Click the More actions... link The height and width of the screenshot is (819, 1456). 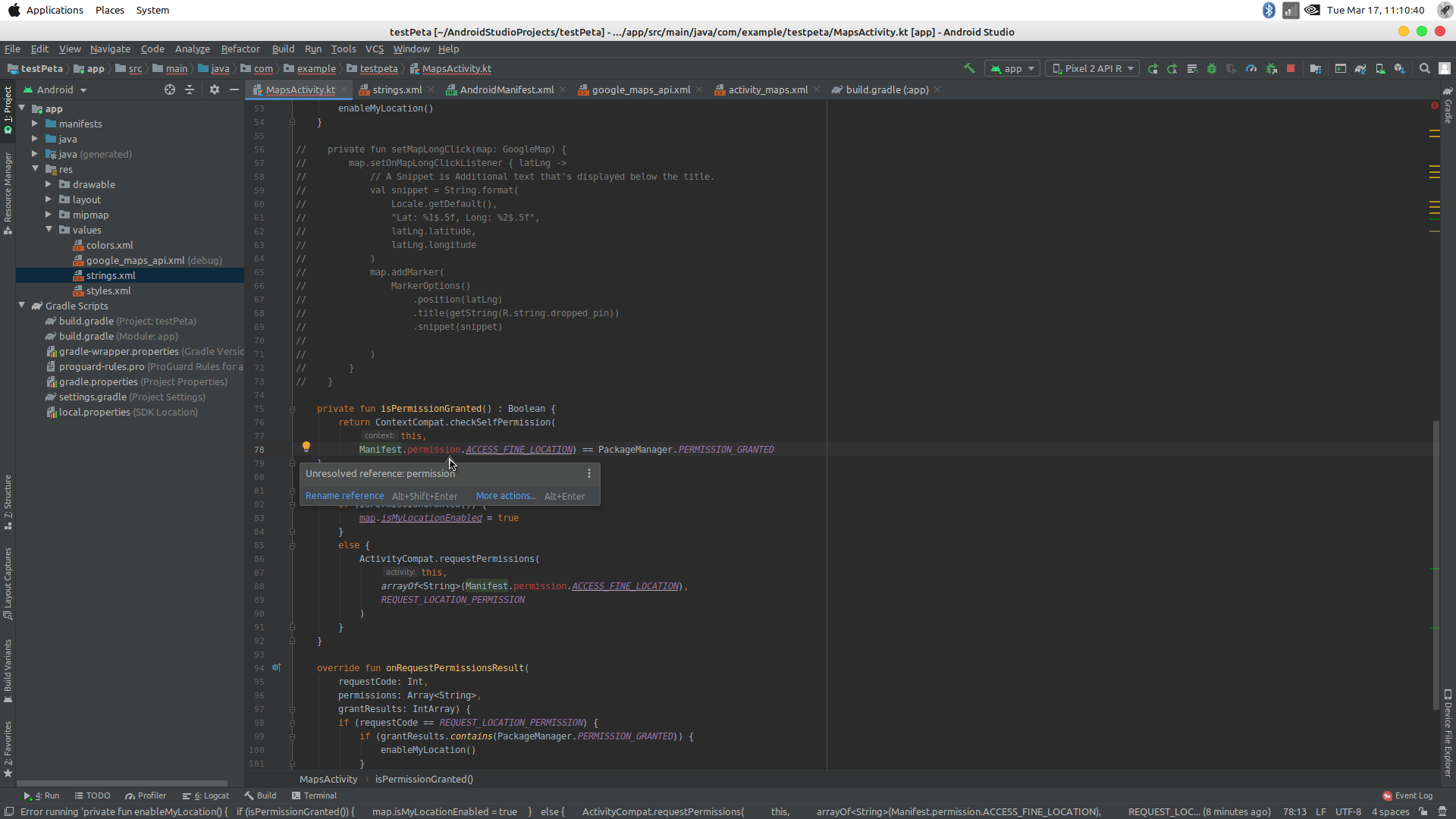[x=506, y=496]
